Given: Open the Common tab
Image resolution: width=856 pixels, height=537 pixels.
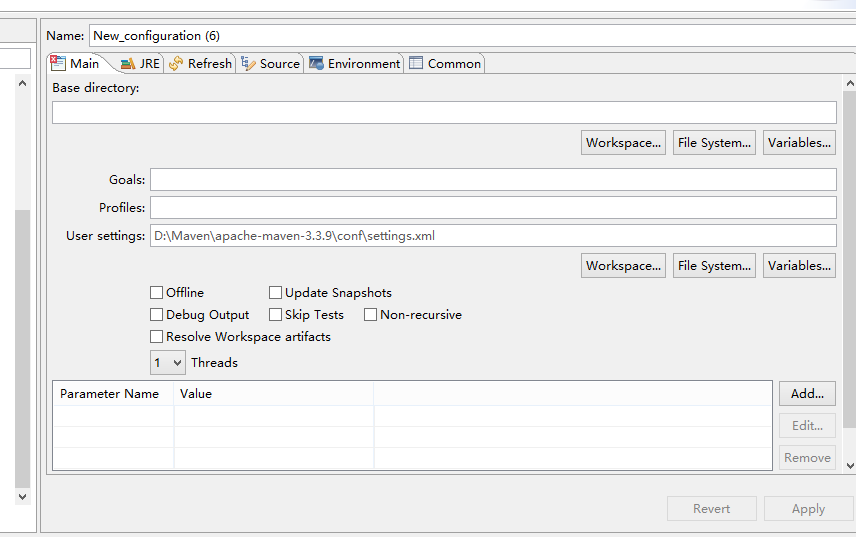Looking at the screenshot, I should pos(445,64).
